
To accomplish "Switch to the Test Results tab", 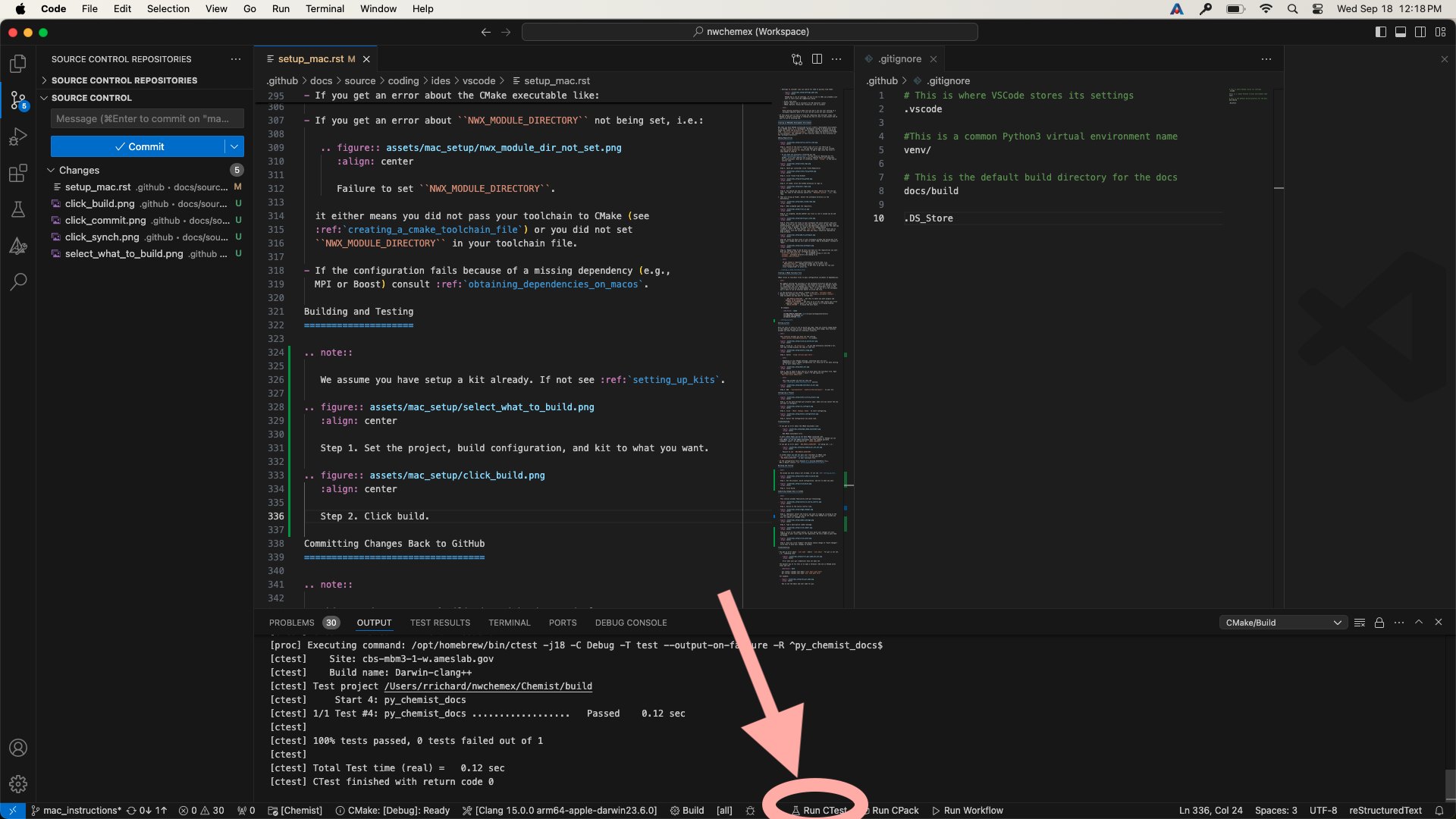I will (x=441, y=623).
